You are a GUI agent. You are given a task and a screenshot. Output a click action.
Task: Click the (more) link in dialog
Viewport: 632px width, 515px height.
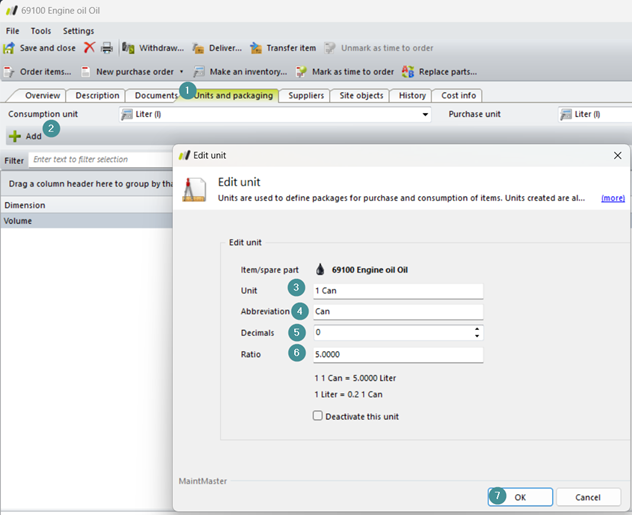point(612,198)
